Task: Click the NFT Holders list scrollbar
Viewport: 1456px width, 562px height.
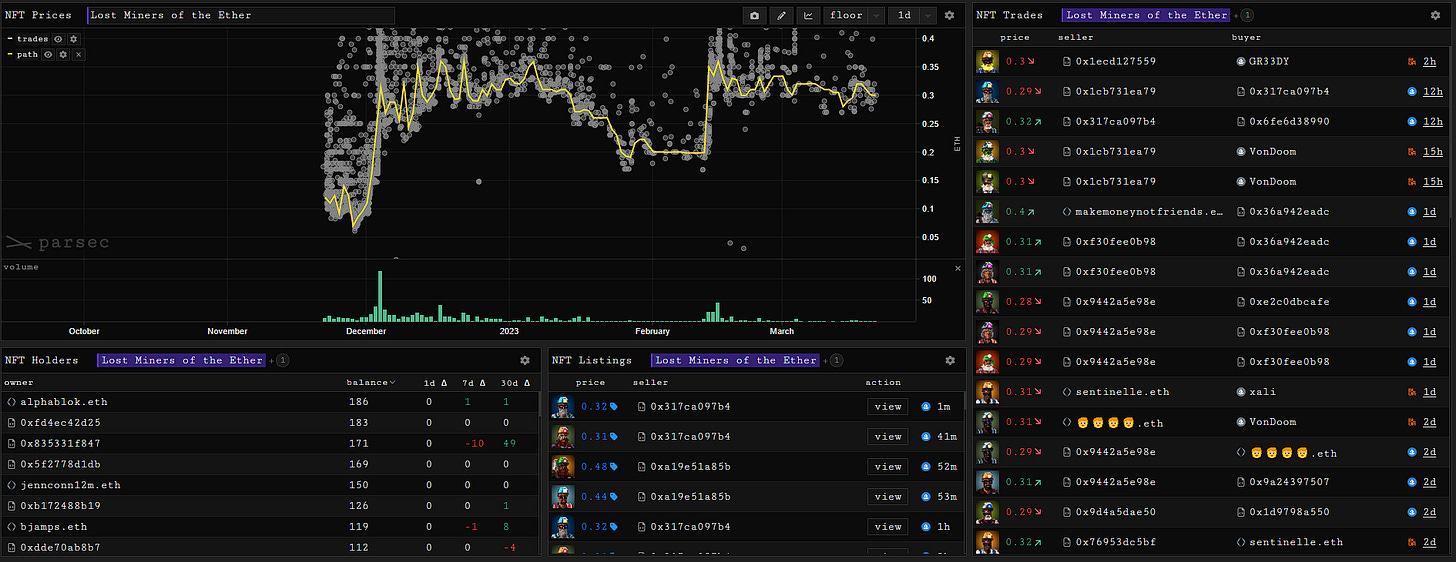Action: coord(541,404)
